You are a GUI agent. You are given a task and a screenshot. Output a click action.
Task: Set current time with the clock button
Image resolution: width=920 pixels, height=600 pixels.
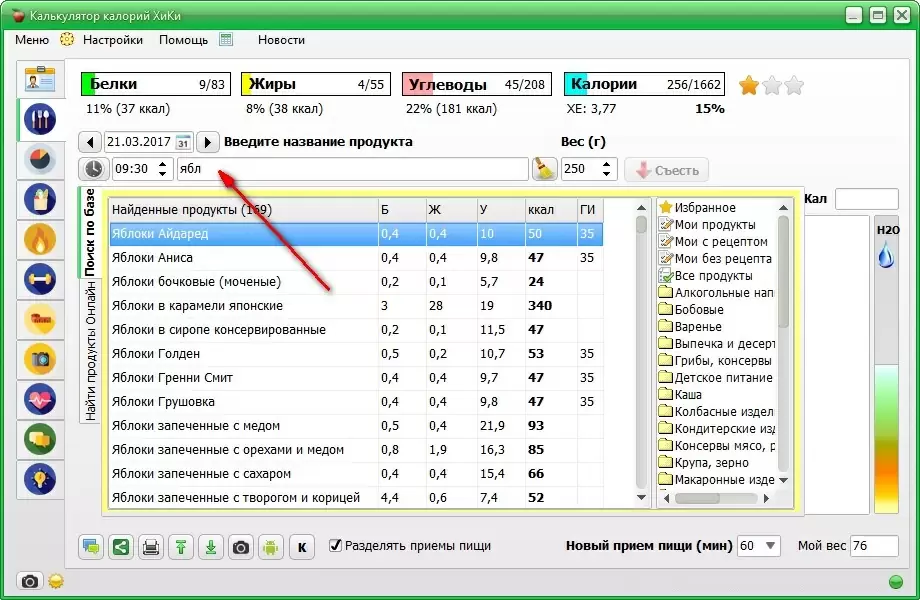[93, 169]
